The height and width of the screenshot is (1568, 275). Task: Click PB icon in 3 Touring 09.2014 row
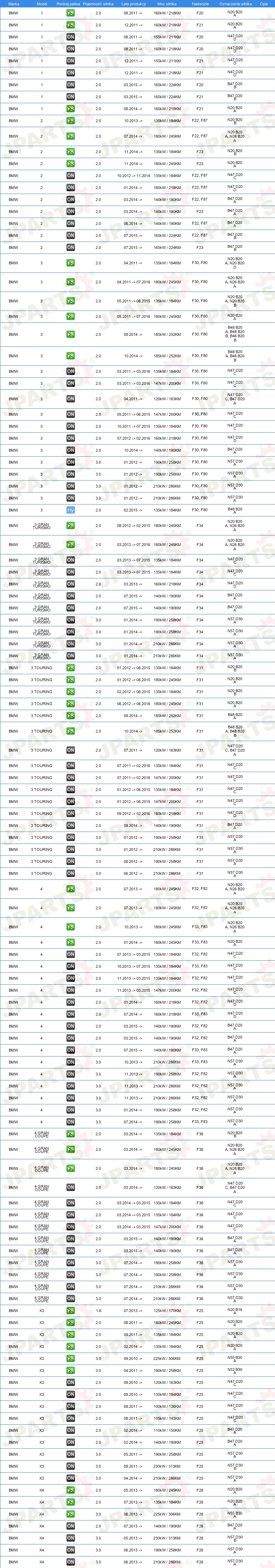[71, 716]
